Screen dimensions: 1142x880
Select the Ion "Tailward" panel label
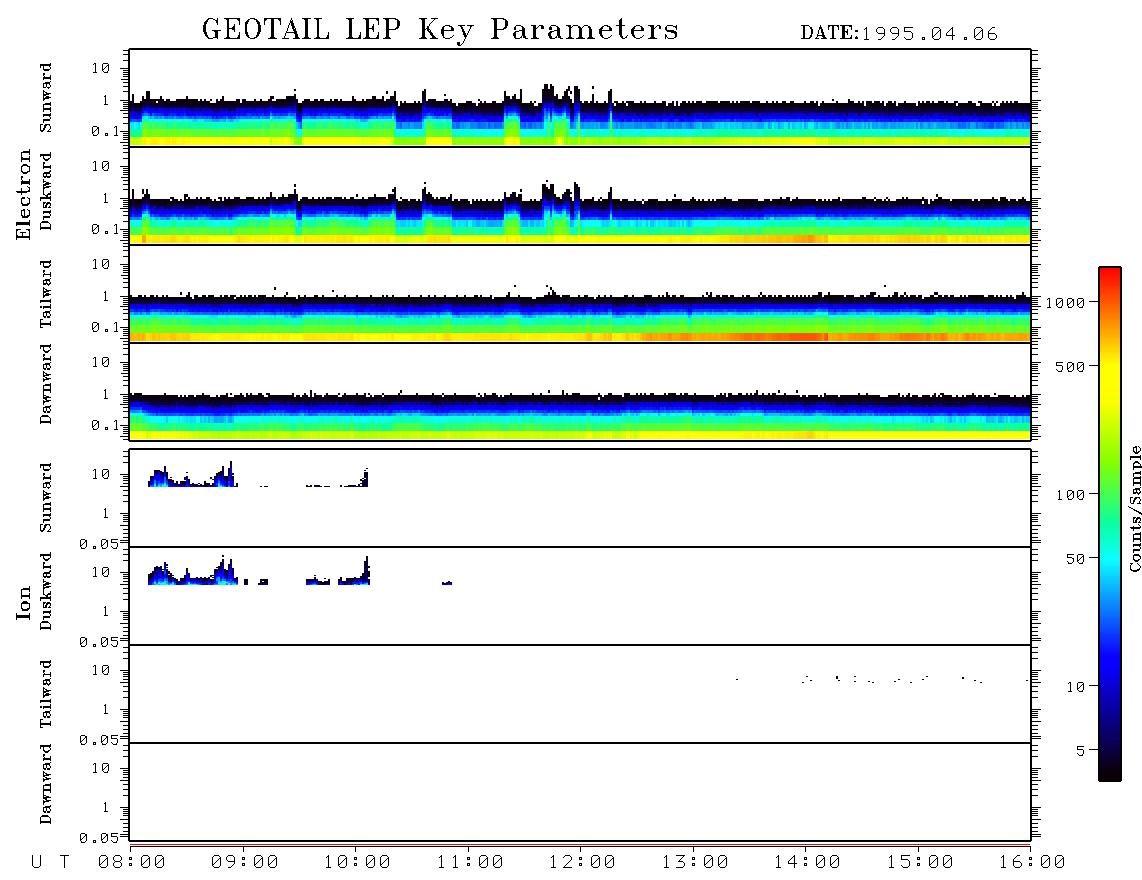pyautogui.click(x=46, y=694)
